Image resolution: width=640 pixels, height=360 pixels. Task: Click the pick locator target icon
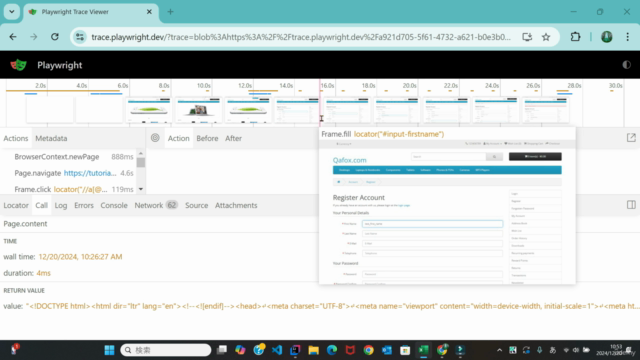pos(155,138)
